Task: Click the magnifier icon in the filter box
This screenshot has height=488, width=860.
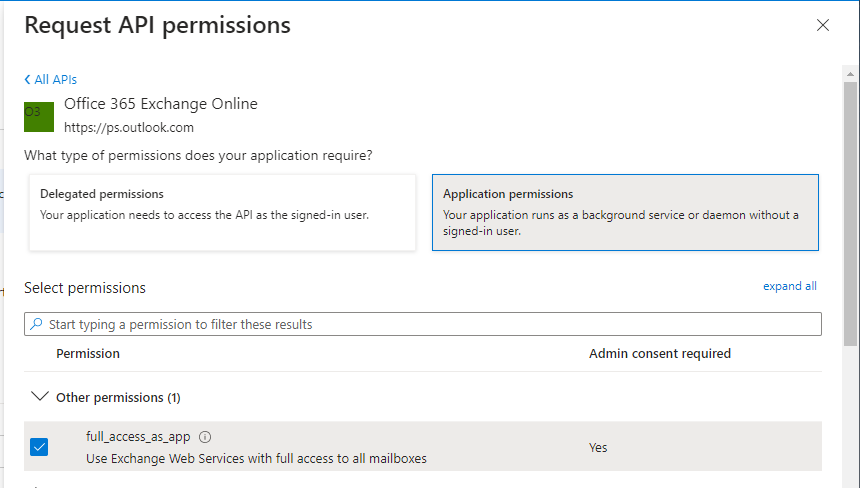Action: coord(36,324)
